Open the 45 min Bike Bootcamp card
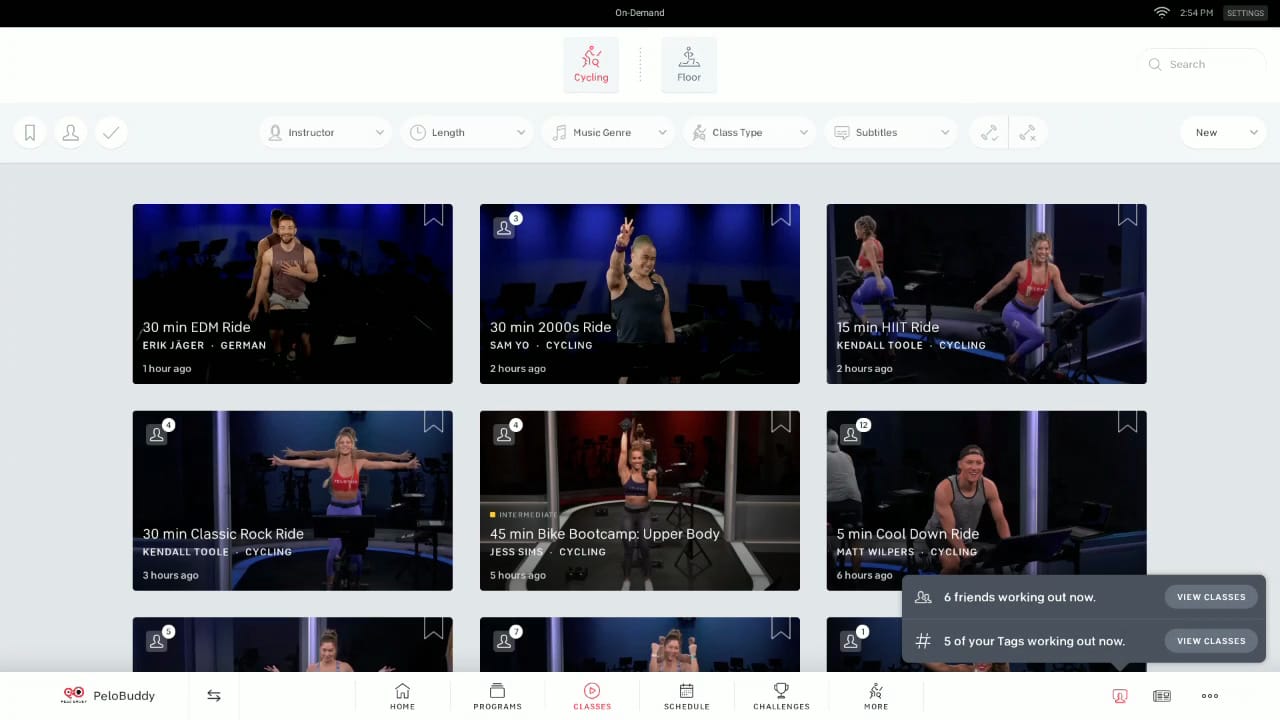 pyautogui.click(x=640, y=500)
